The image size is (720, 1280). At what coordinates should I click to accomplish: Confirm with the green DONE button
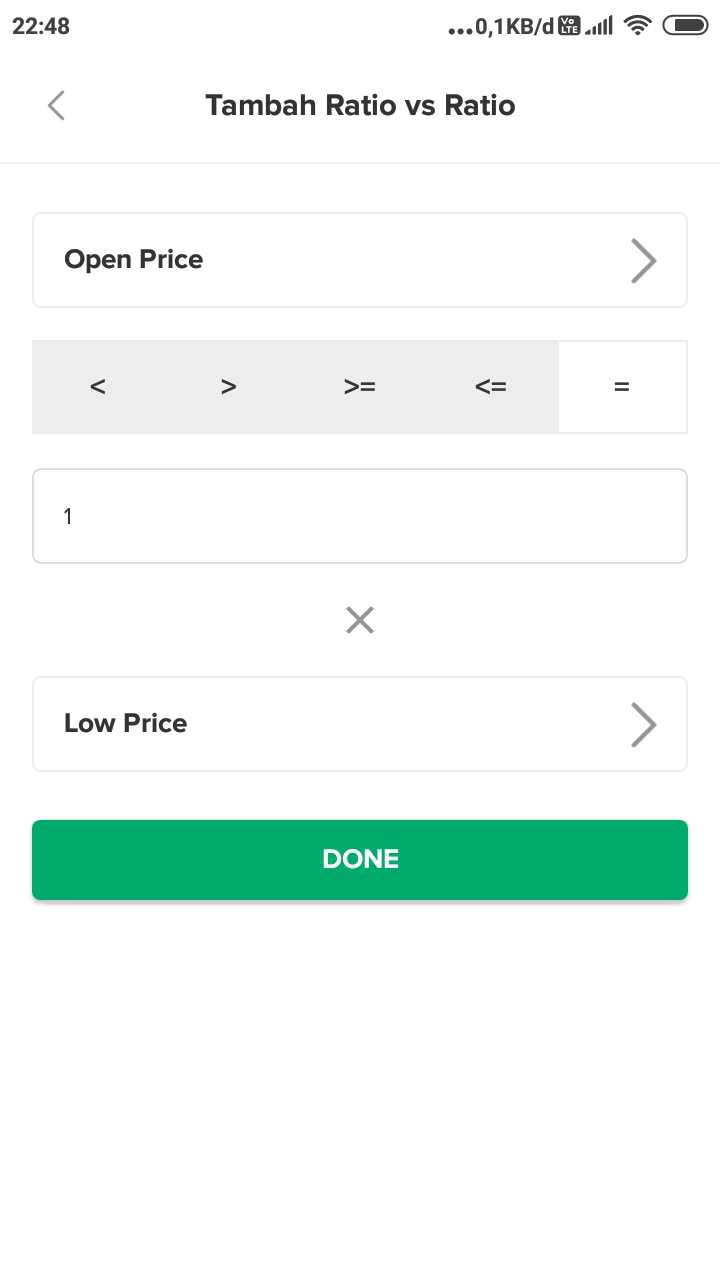click(x=360, y=860)
